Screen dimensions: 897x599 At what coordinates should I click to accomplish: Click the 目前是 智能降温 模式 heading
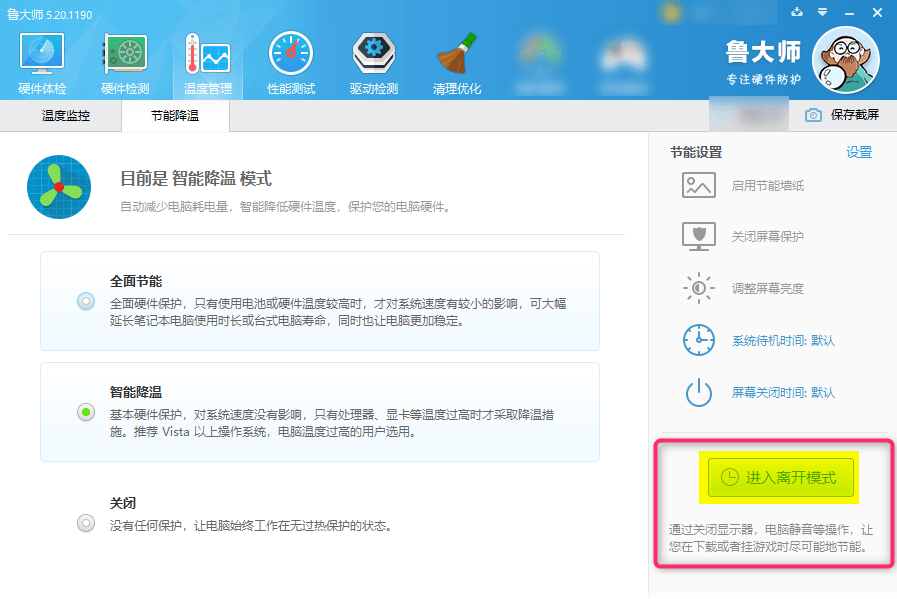196,178
